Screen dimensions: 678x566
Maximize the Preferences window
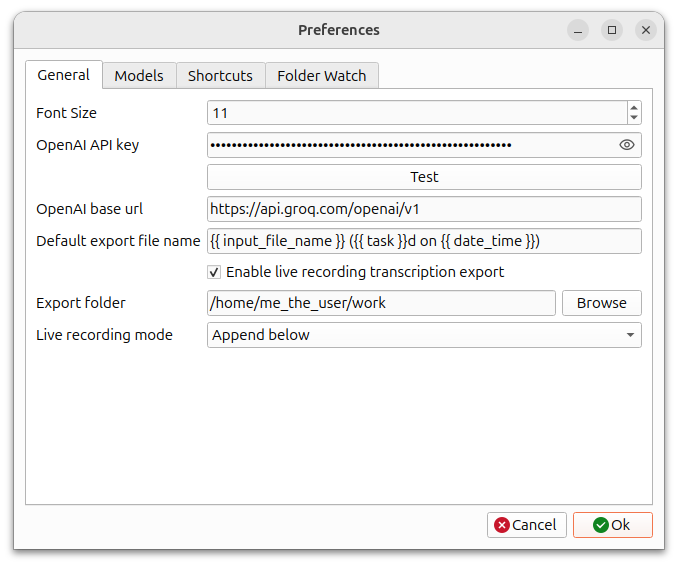click(x=612, y=30)
